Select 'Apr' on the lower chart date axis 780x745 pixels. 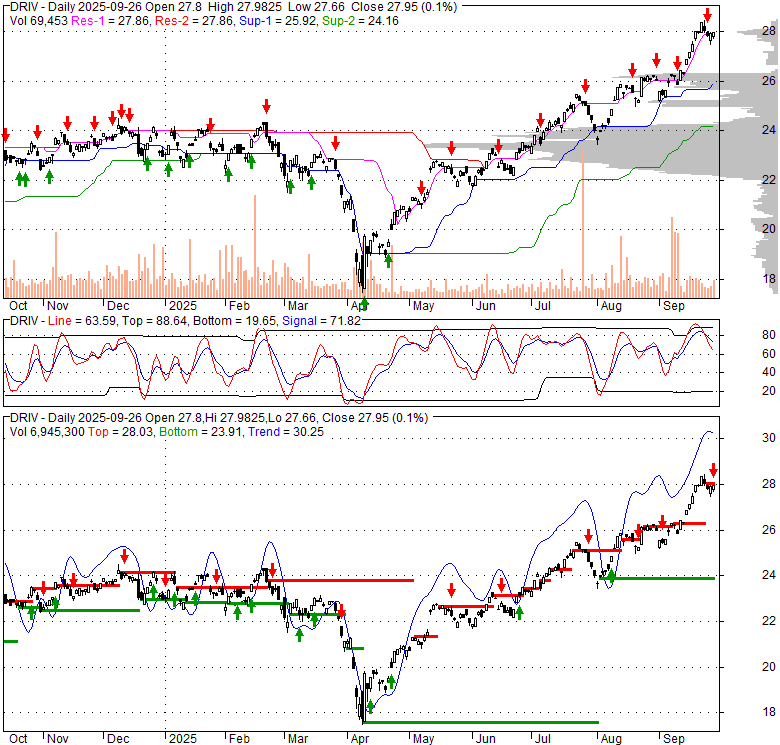(360, 739)
